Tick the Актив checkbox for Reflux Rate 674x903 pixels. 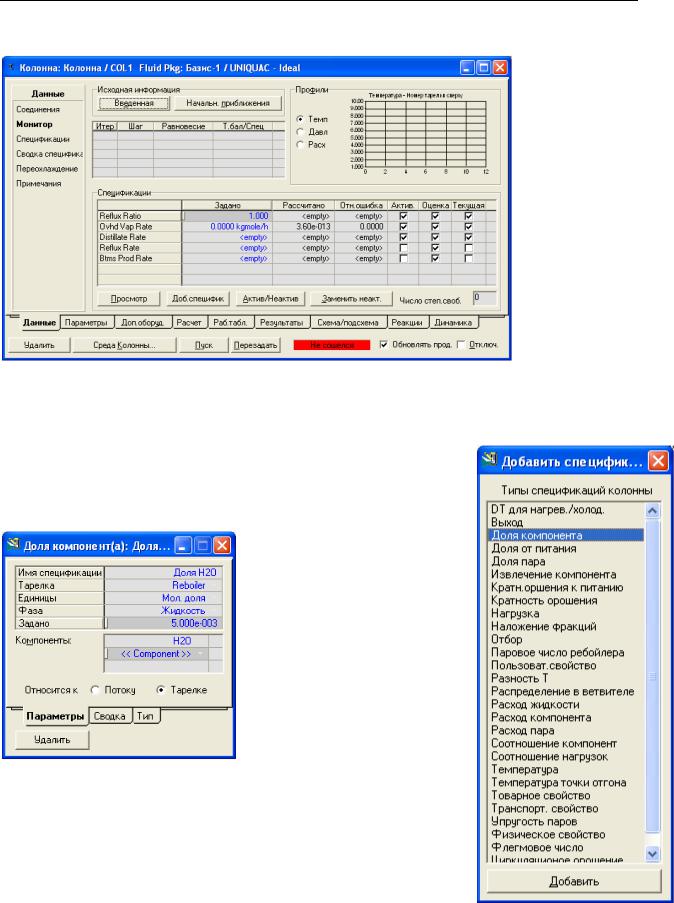[x=403, y=248]
